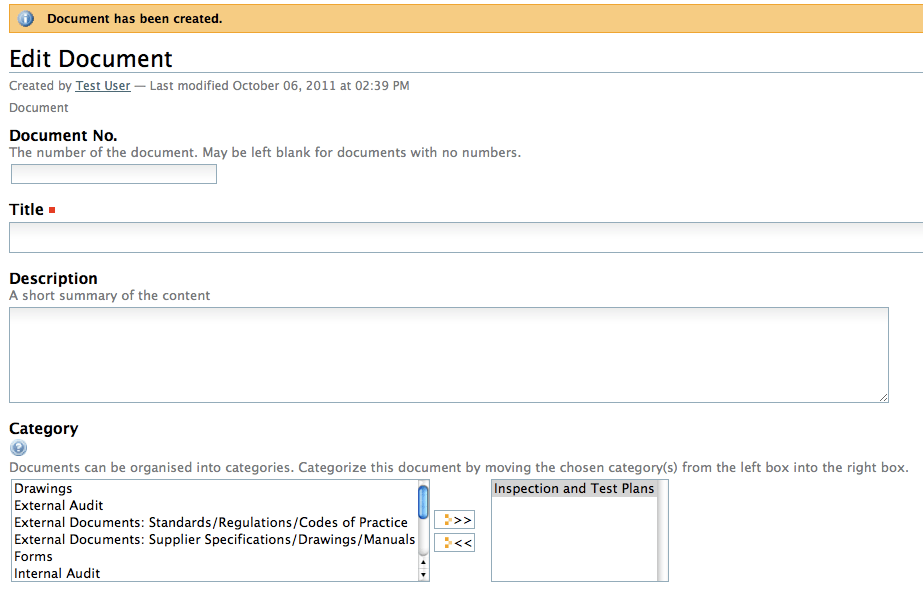Select Inspection and Test Plans in right box
This screenshot has width=923, height=597.
coord(575,489)
